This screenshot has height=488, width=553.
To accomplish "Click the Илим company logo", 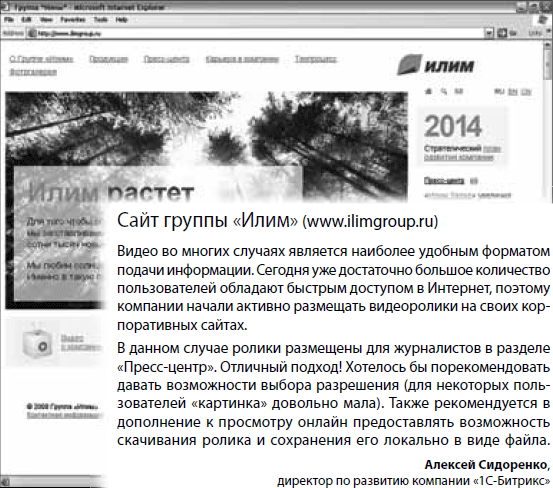I will click(436, 65).
